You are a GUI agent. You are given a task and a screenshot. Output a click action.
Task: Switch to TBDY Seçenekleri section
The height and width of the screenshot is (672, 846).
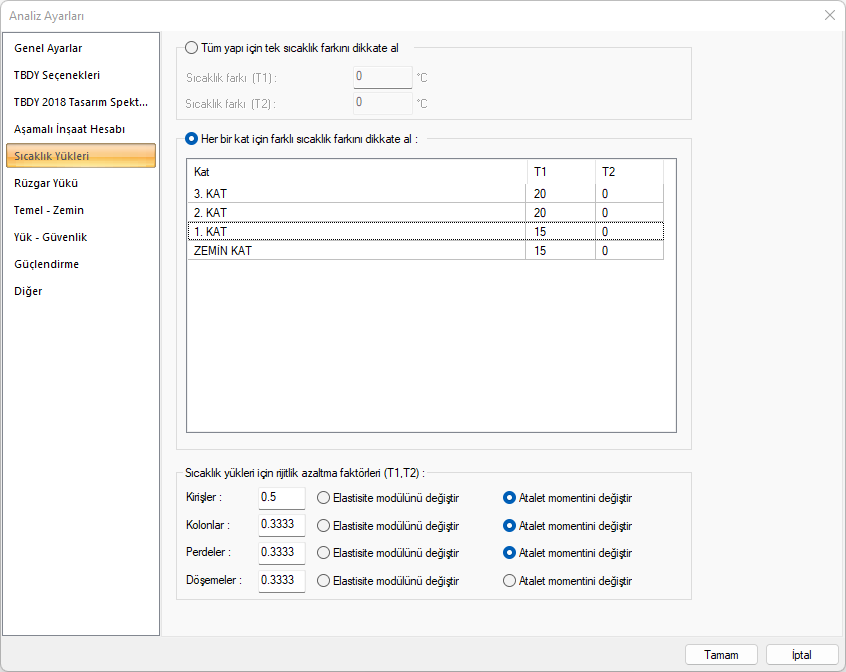tap(57, 75)
